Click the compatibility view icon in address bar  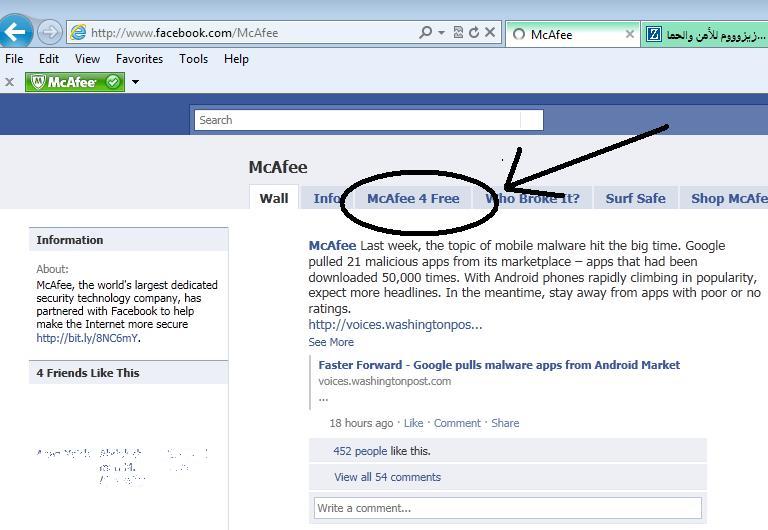(x=458, y=32)
